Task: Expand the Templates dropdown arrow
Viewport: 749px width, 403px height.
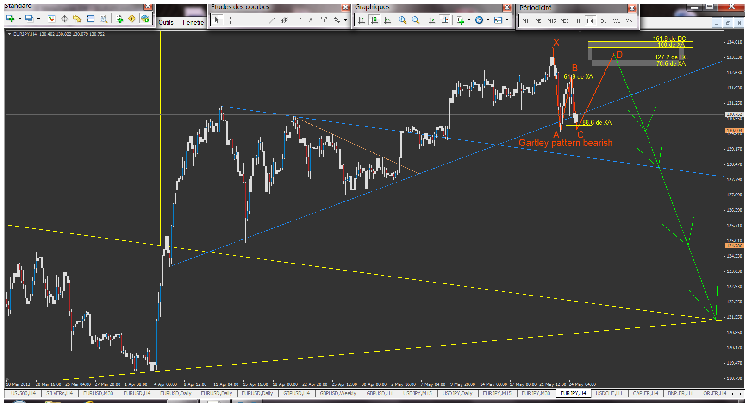Action: [x=507, y=20]
